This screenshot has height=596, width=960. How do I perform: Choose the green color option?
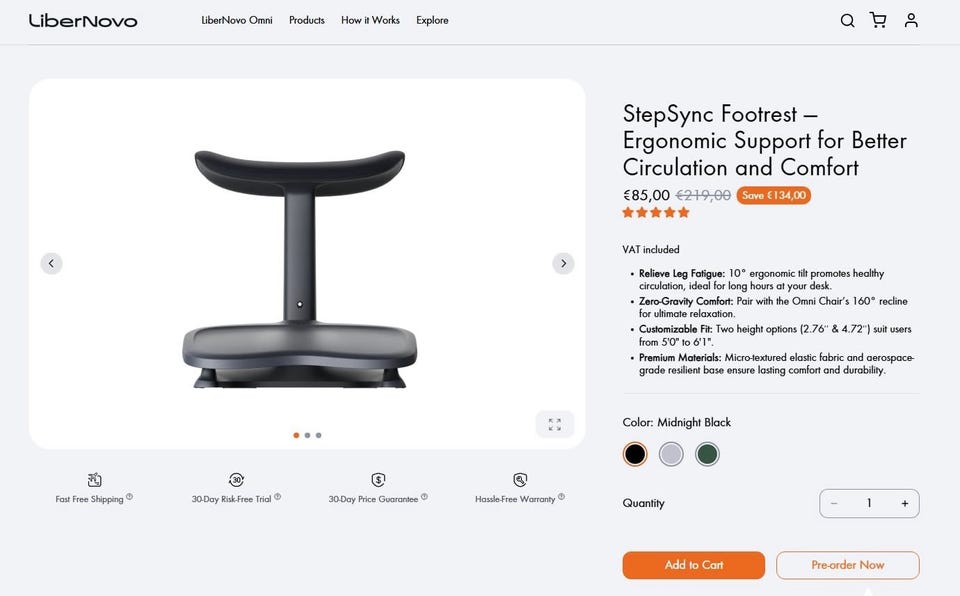707,454
